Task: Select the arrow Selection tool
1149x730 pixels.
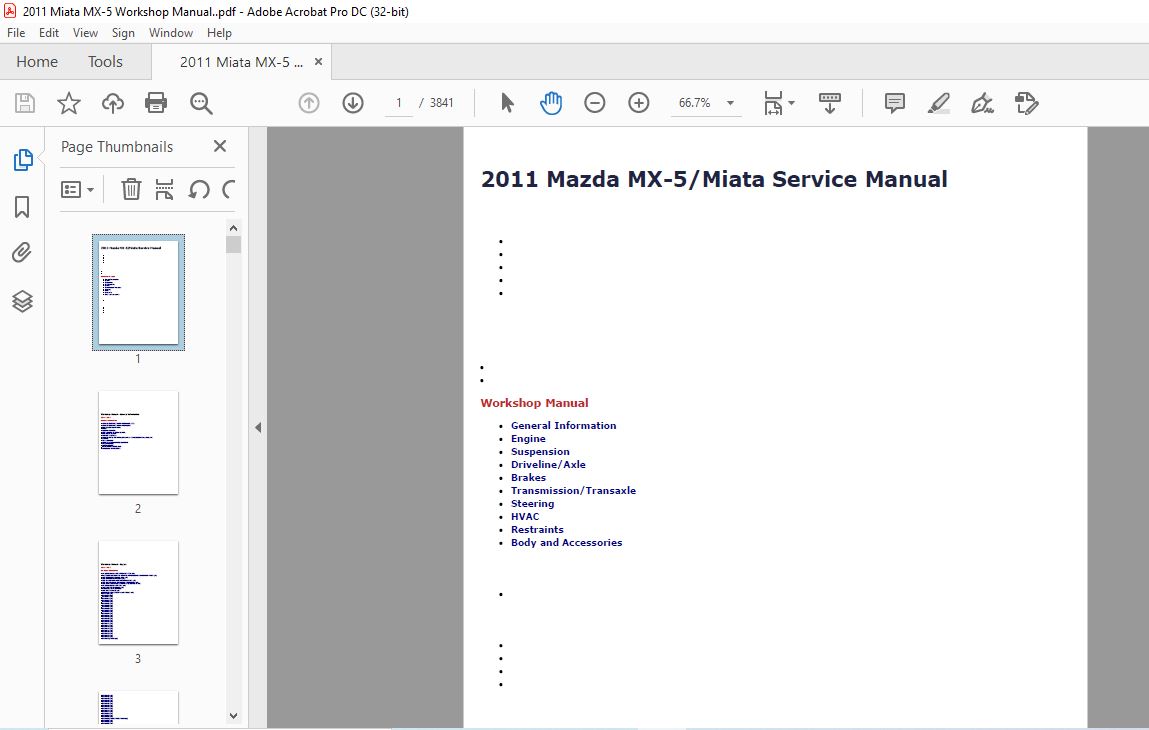Action: tap(507, 103)
